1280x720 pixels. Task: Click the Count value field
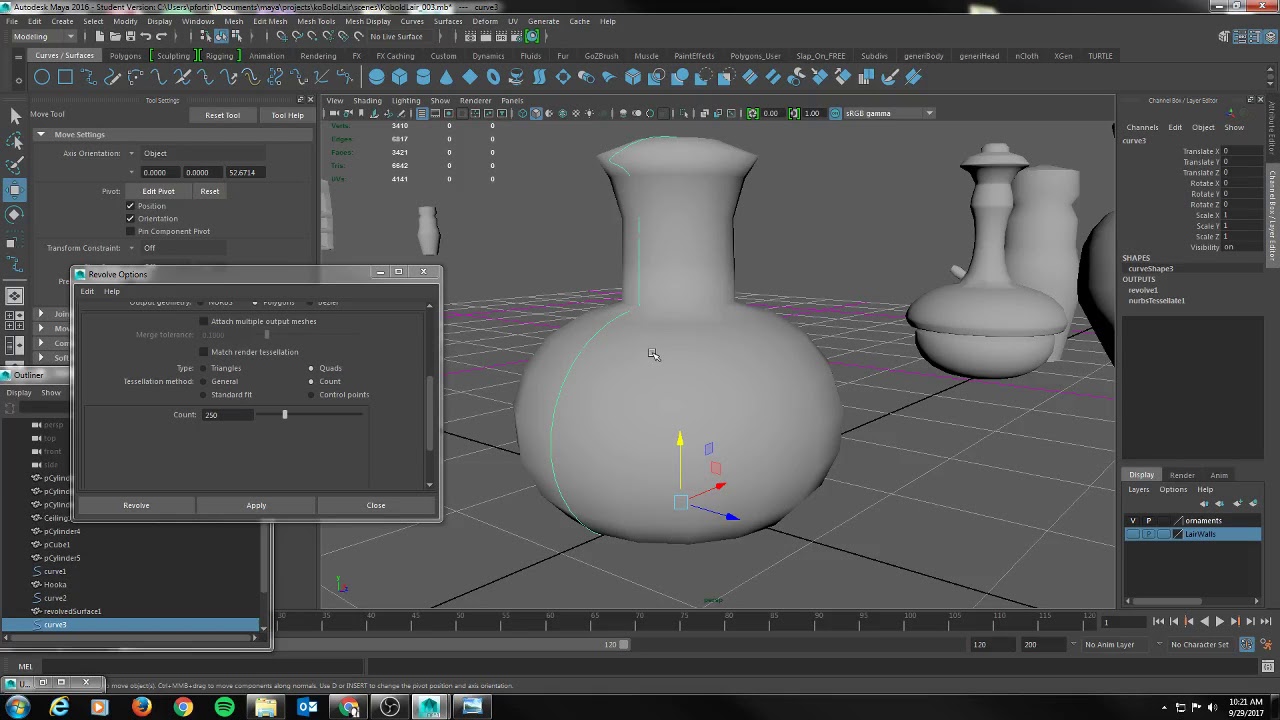(x=227, y=415)
